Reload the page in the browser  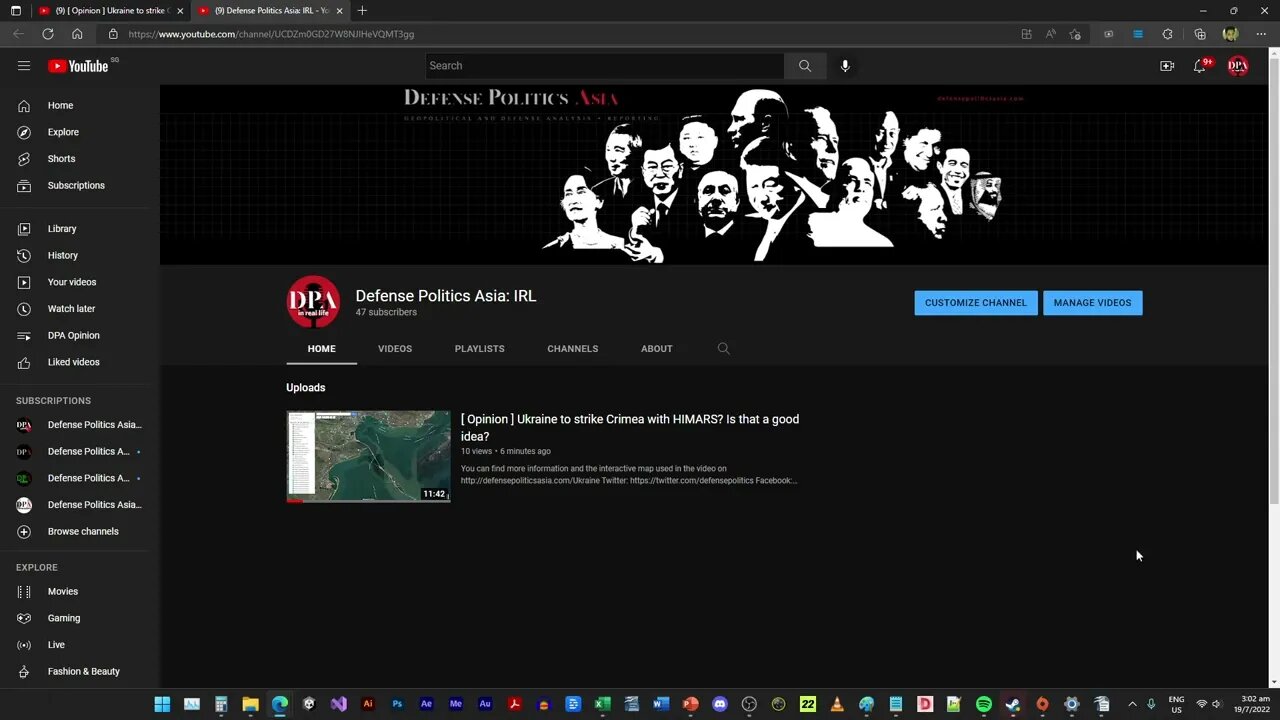47,34
